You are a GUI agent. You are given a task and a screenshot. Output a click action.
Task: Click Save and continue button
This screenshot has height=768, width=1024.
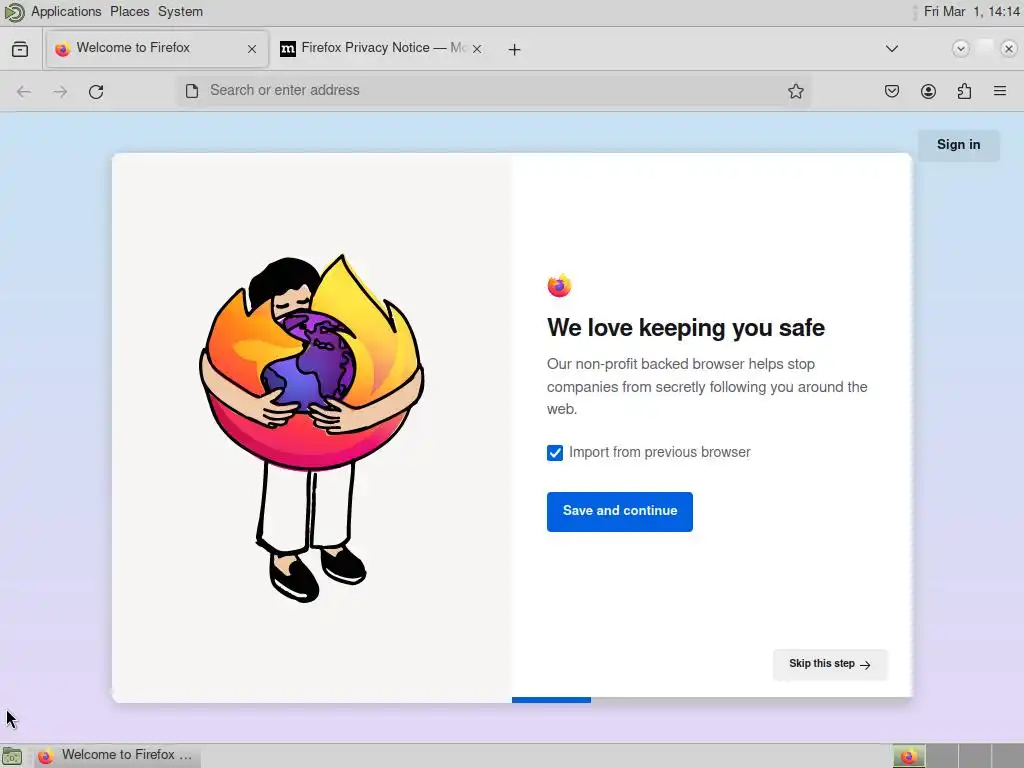(x=620, y=511)
